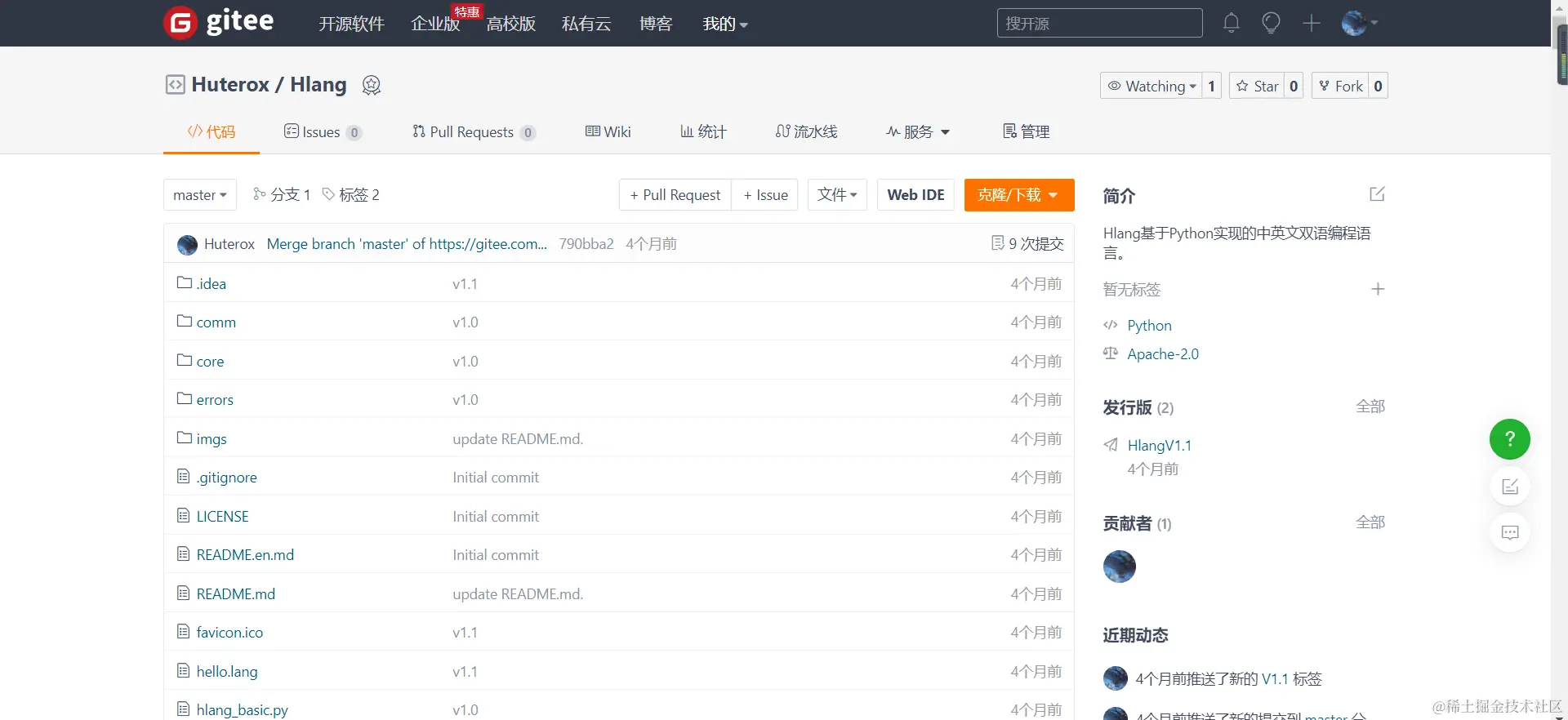Click the page vertical scrollbar
Screen dimensions: 1568x720
tap(1560, 360)
